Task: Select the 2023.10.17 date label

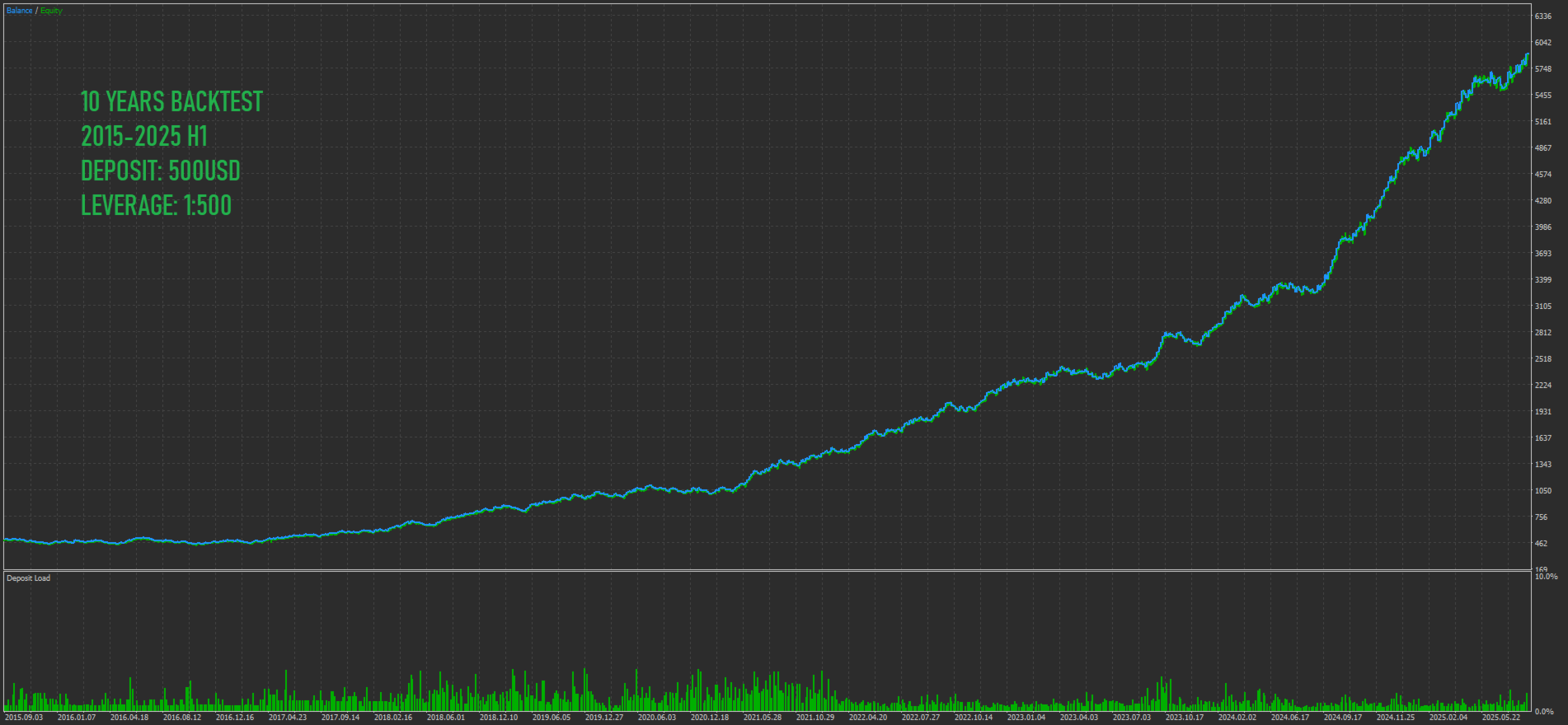Action: click(1185, 718)
